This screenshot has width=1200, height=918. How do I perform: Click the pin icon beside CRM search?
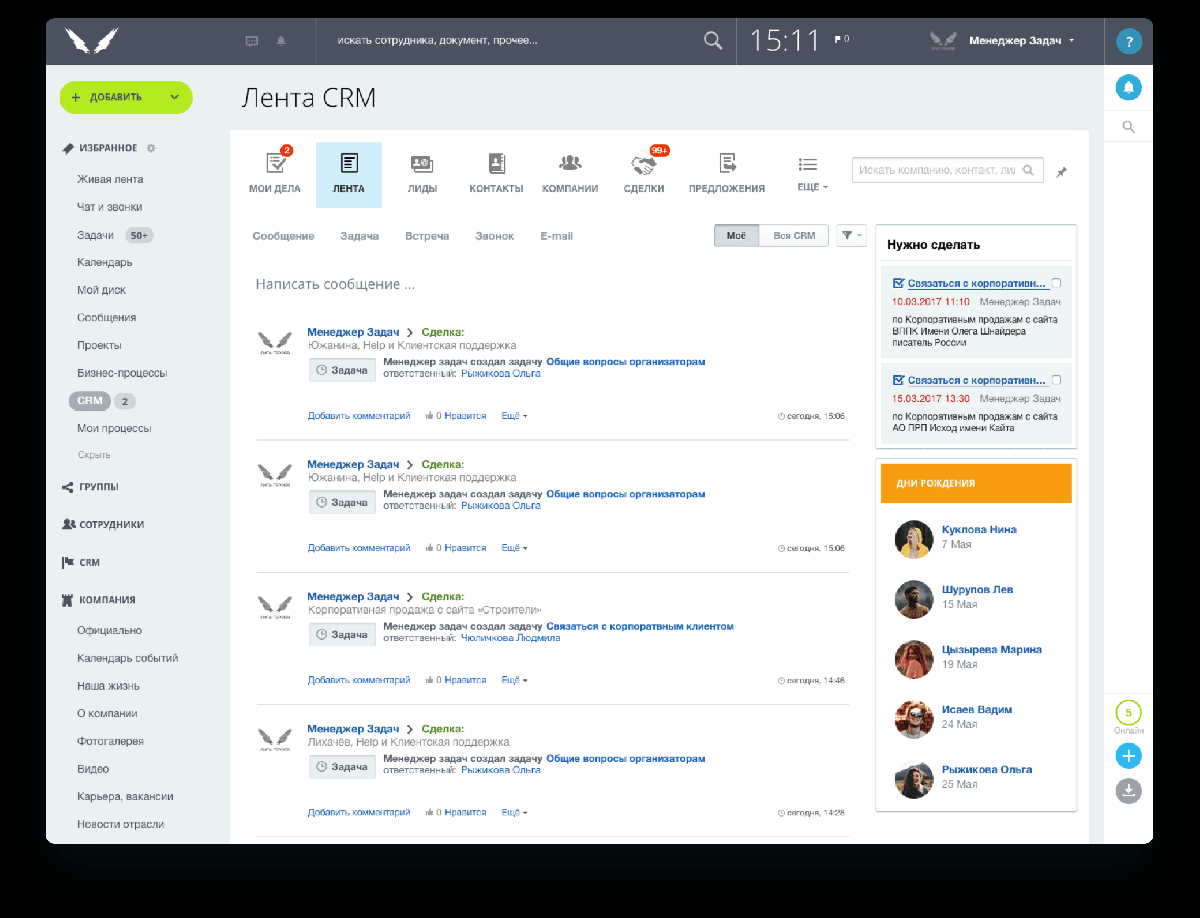coord(1061,172)
